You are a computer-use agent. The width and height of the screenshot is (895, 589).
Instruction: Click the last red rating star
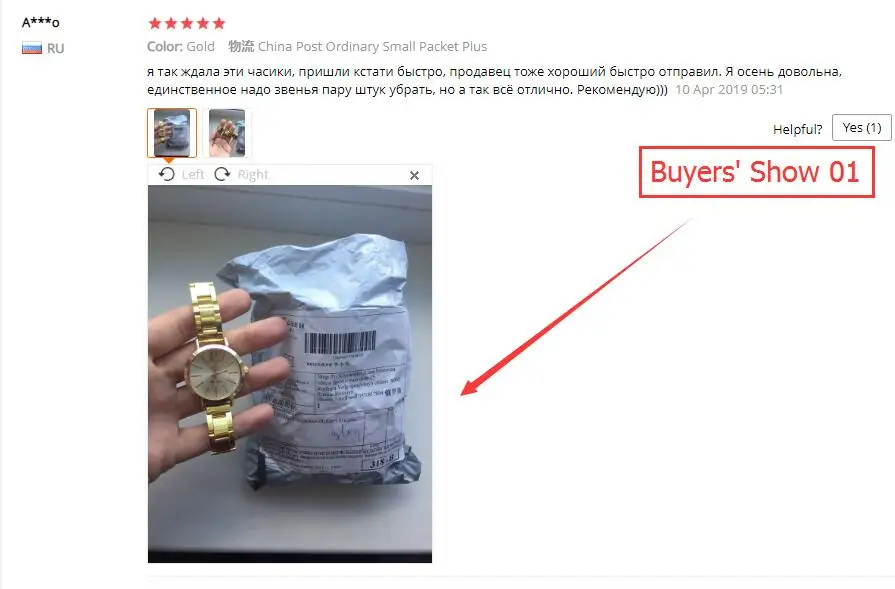click(219, 23)
